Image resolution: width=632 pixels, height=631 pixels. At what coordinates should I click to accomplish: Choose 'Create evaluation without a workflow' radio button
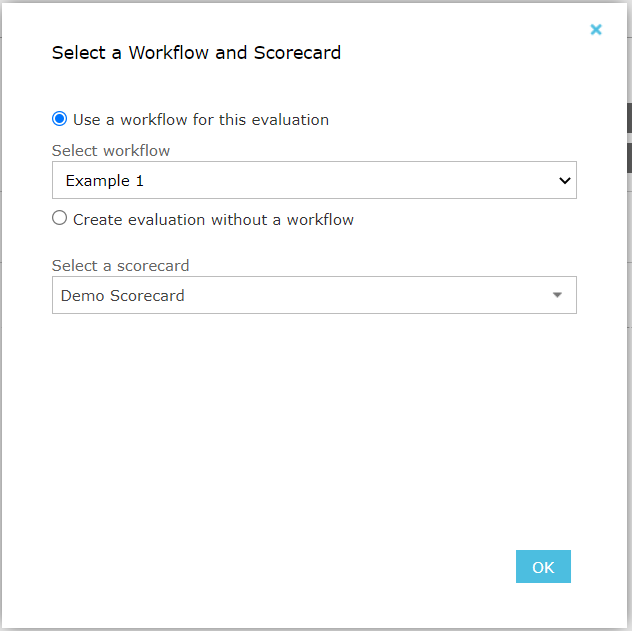(x=60, y=218)
